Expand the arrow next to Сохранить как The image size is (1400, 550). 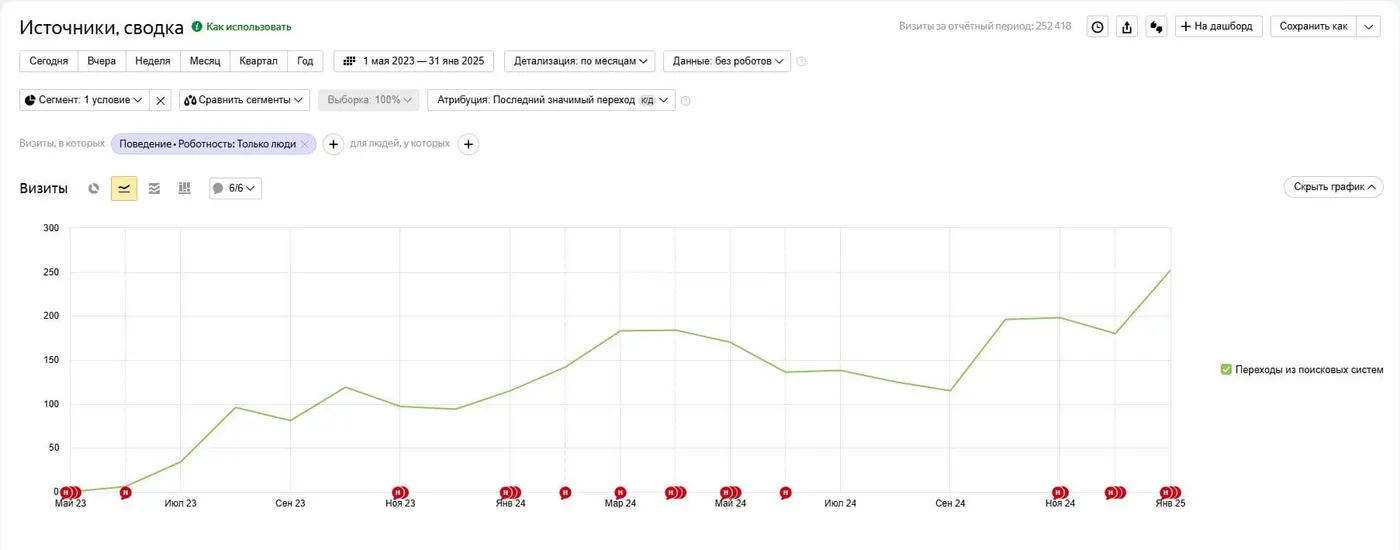pos(1368,27)
